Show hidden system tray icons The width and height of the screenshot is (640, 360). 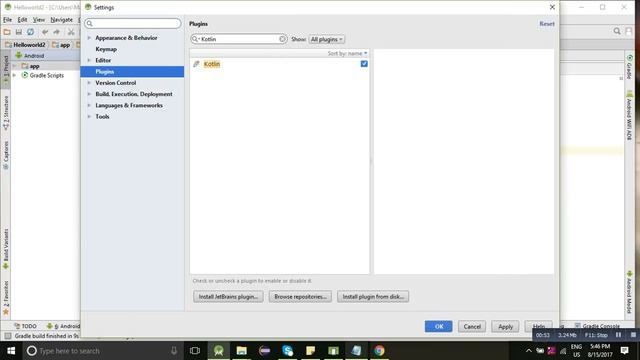pos(529,351)
